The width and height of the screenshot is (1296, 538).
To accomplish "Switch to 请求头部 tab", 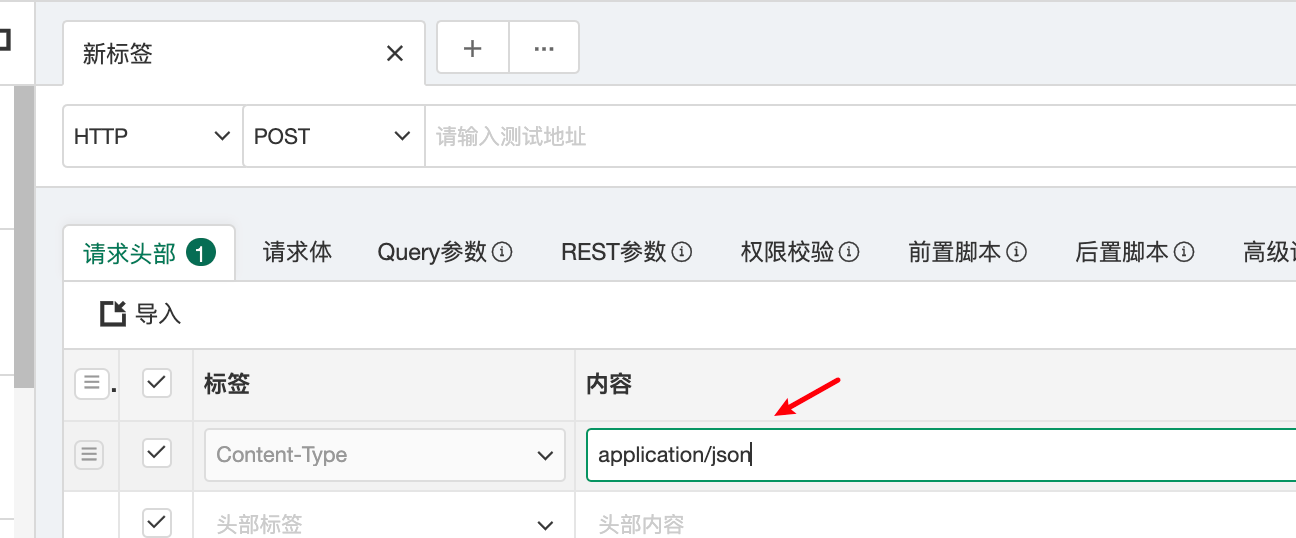I will [x=149, y=253].
